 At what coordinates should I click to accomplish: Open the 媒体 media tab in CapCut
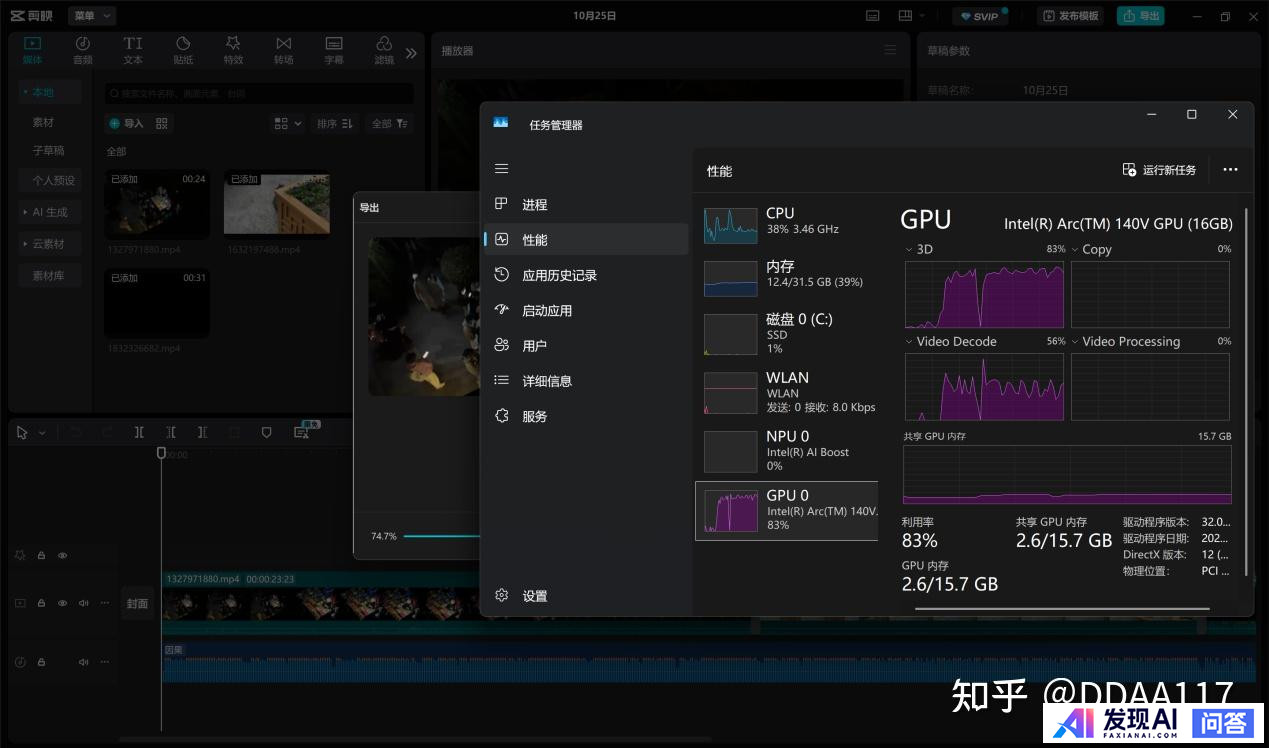pos(33,50)
